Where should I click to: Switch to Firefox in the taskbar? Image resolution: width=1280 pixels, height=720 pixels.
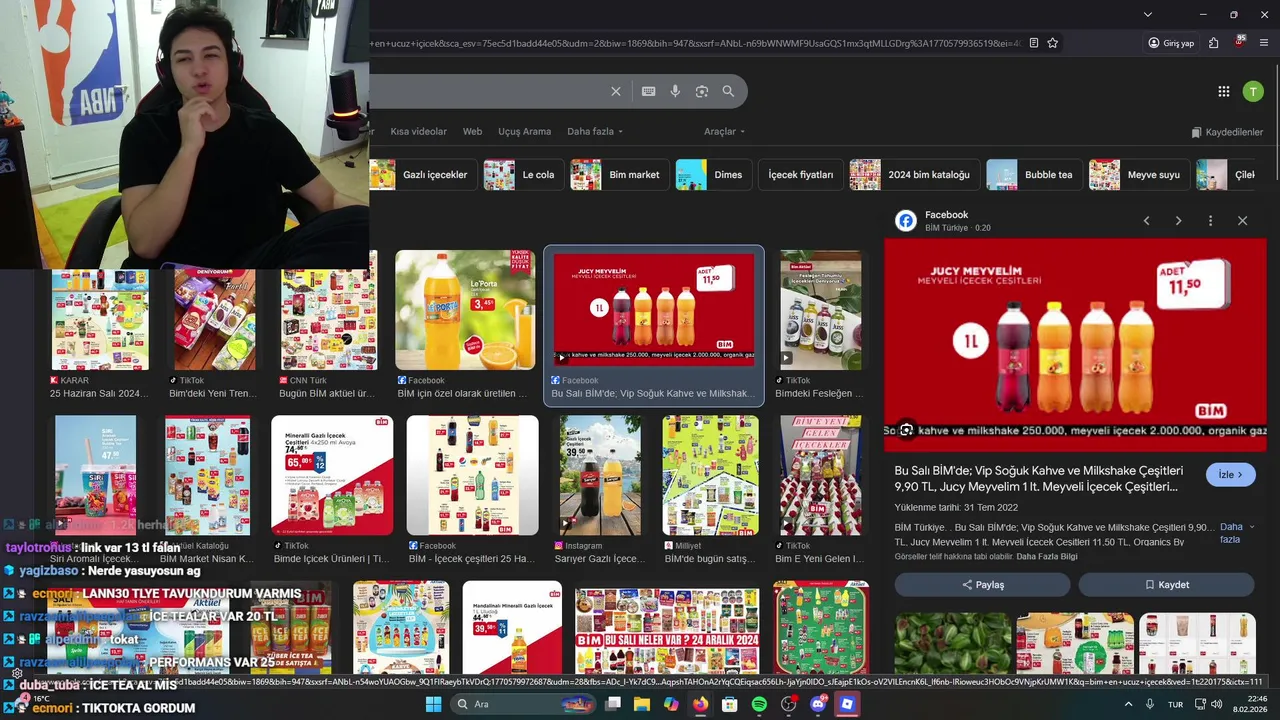[700, 704]
